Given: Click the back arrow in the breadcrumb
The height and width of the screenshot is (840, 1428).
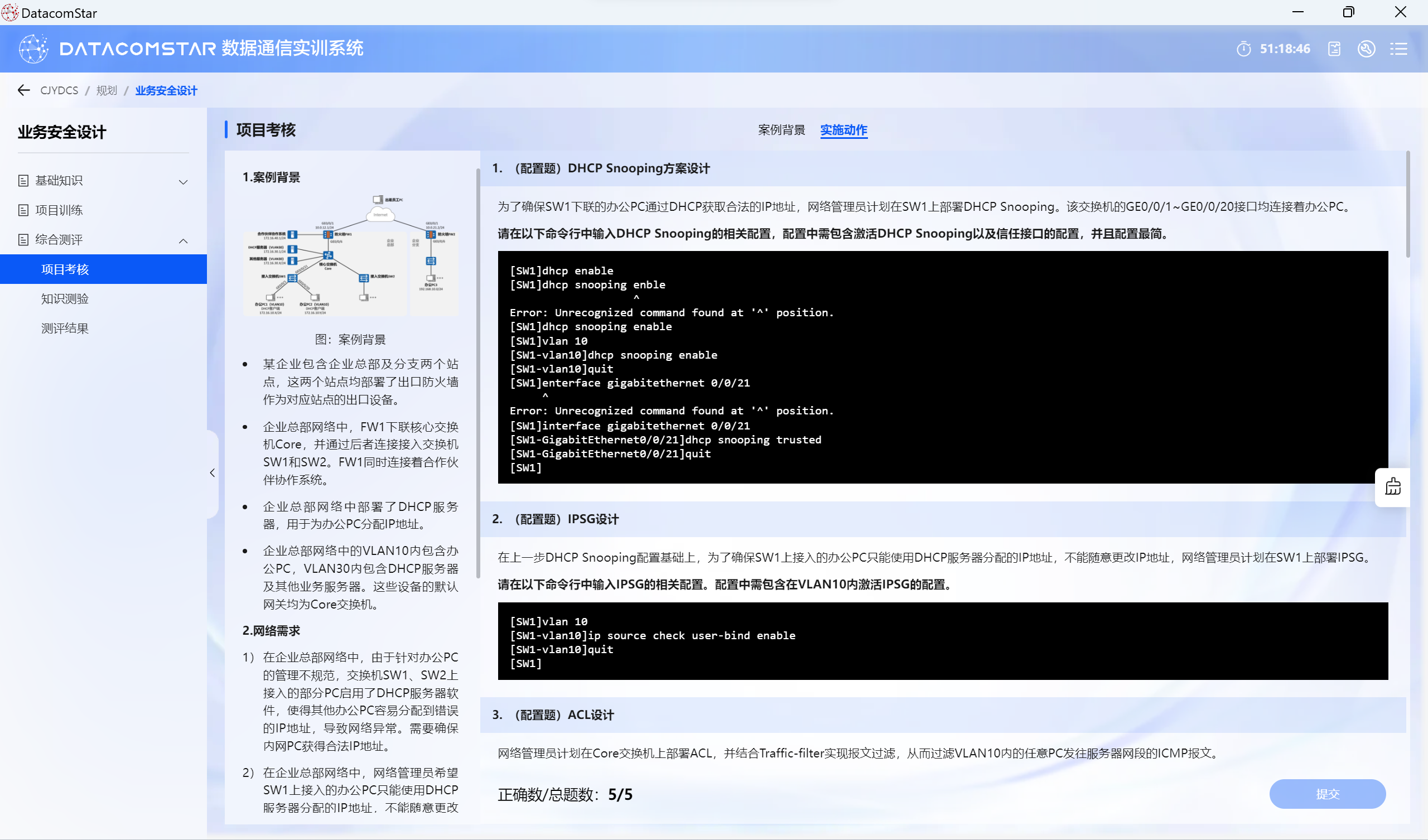Looking at the screenshot, I should [23, 90].
